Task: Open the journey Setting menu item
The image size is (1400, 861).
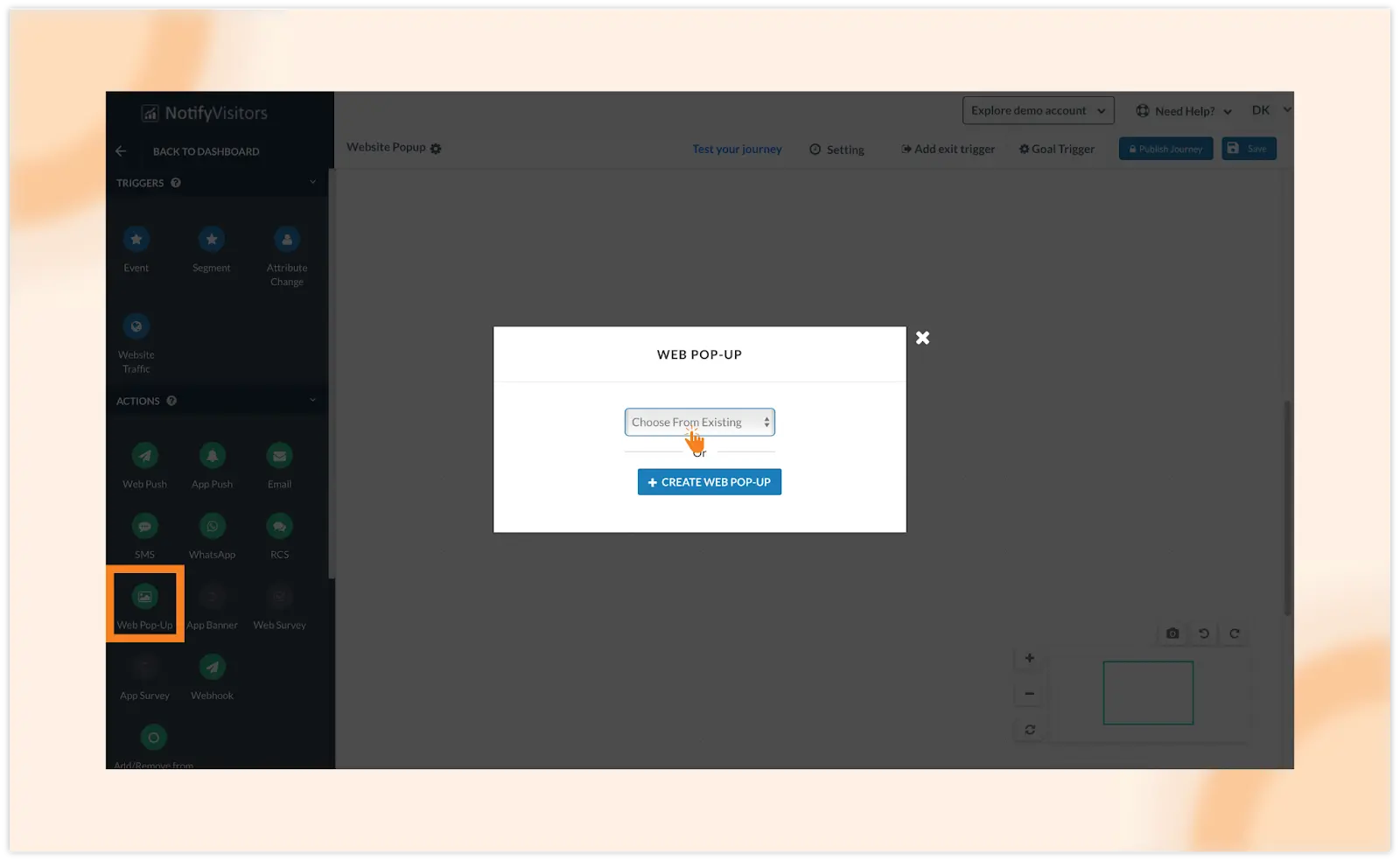Action: [836, 150]
